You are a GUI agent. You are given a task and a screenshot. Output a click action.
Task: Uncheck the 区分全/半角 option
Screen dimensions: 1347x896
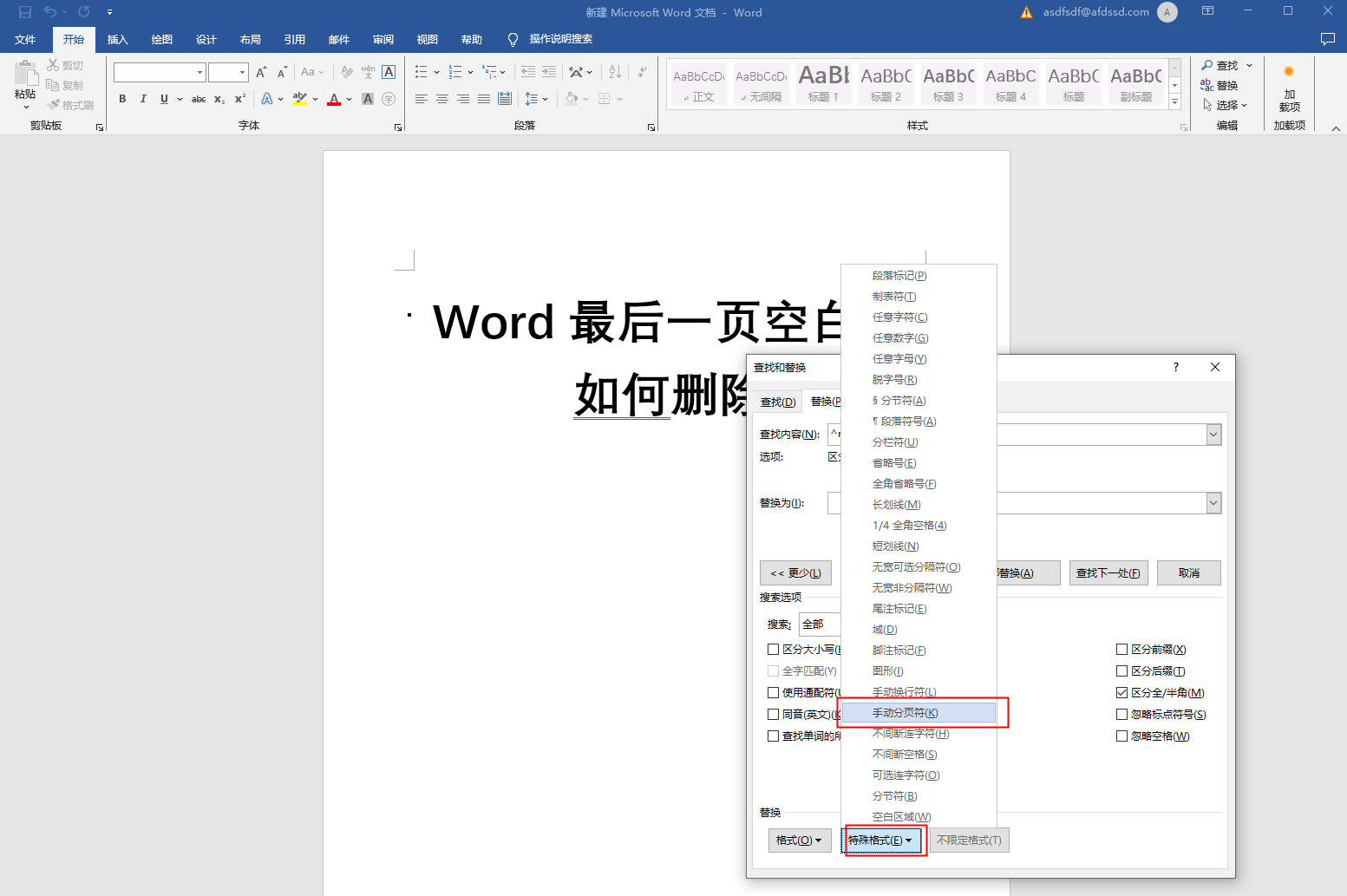(1121, 692)
